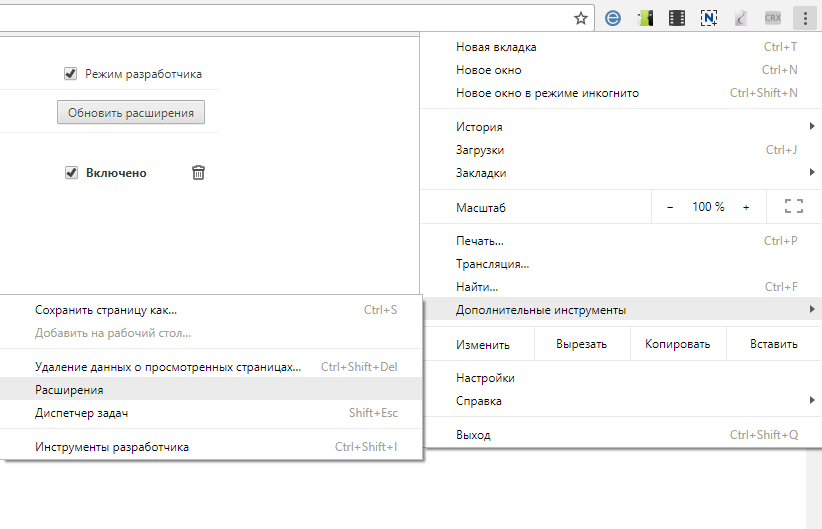Select Найти... from the menu

coord(622,287)
